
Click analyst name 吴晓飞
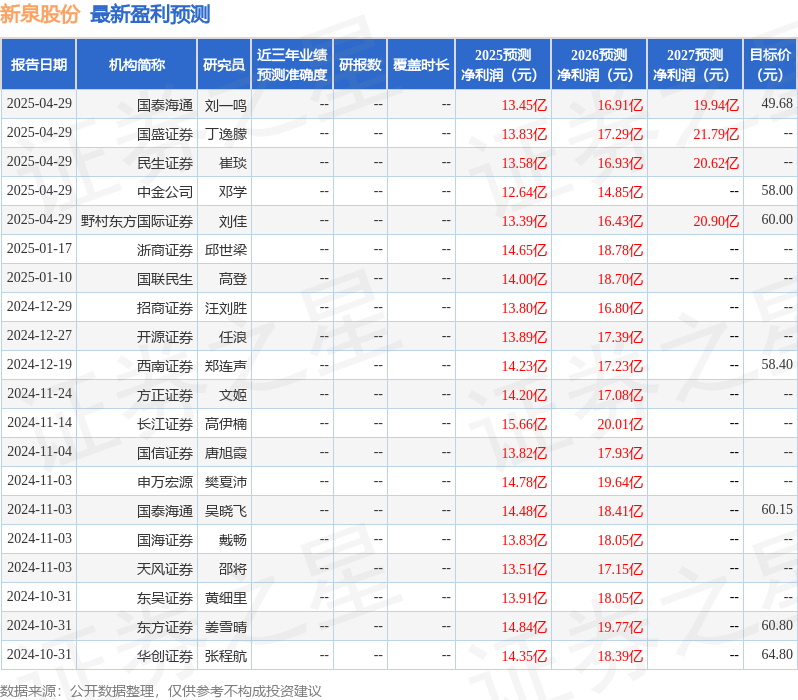[226, 512]
